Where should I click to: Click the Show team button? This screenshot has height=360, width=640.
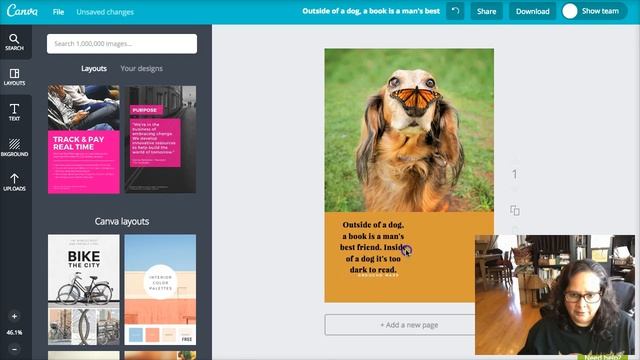tap(594, 11)
